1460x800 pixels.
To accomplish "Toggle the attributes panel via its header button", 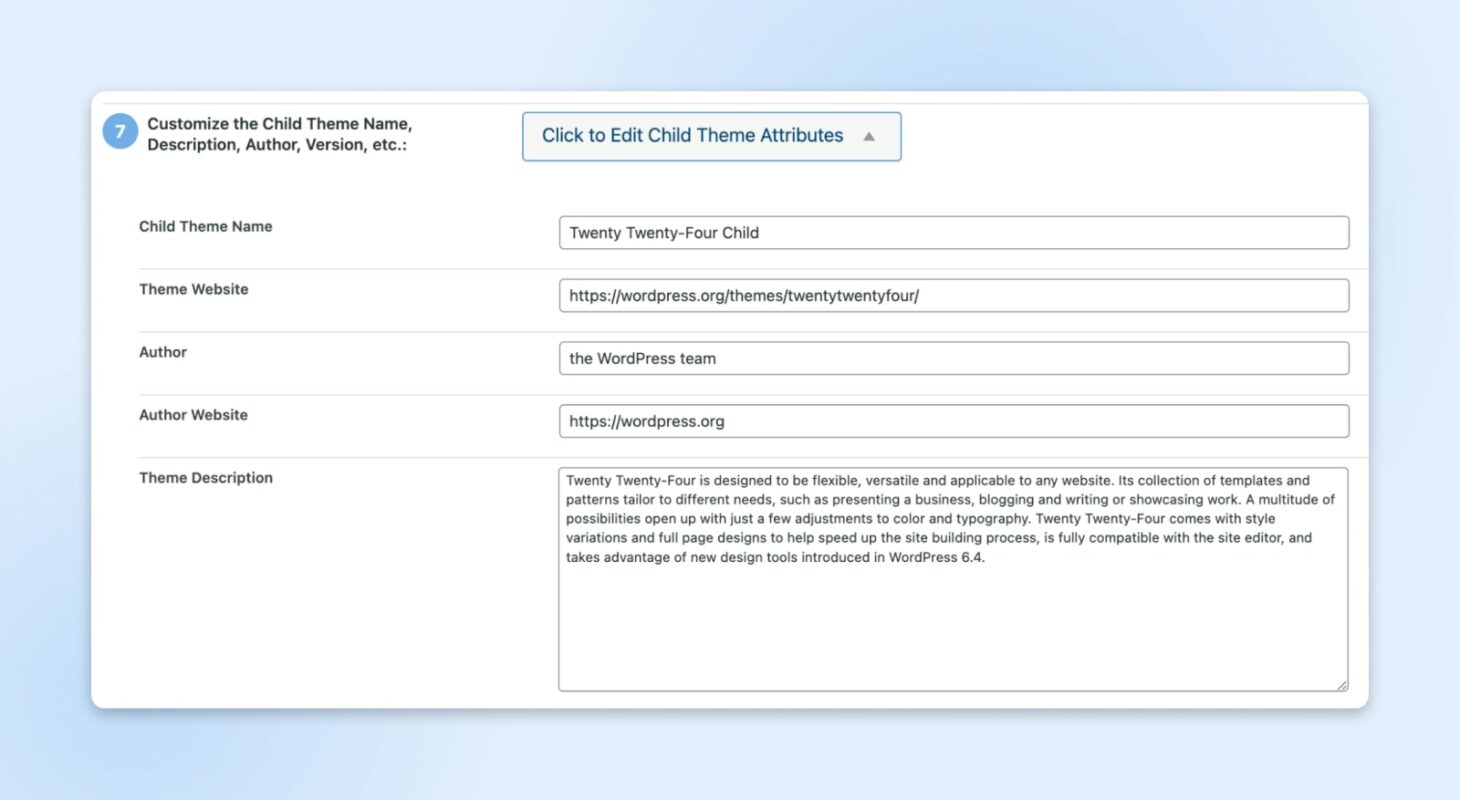I will click(x=711, y=135).
